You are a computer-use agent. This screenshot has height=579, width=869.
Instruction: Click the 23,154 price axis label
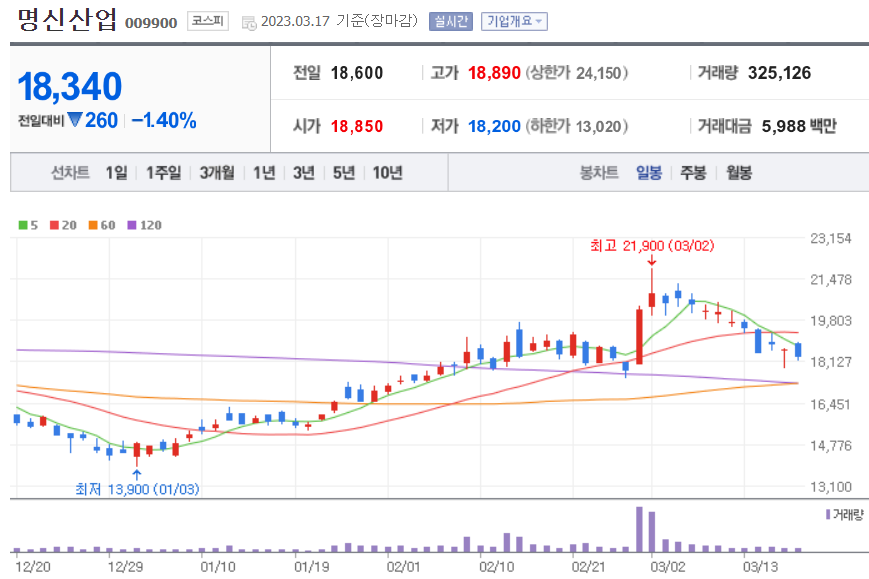[x=830, y=239]
